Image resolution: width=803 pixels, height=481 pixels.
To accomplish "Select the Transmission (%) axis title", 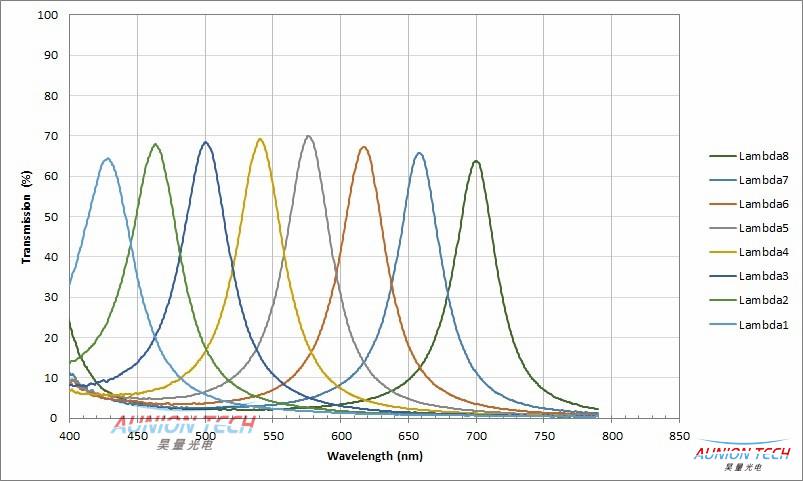I will click(x=27, y=216).
